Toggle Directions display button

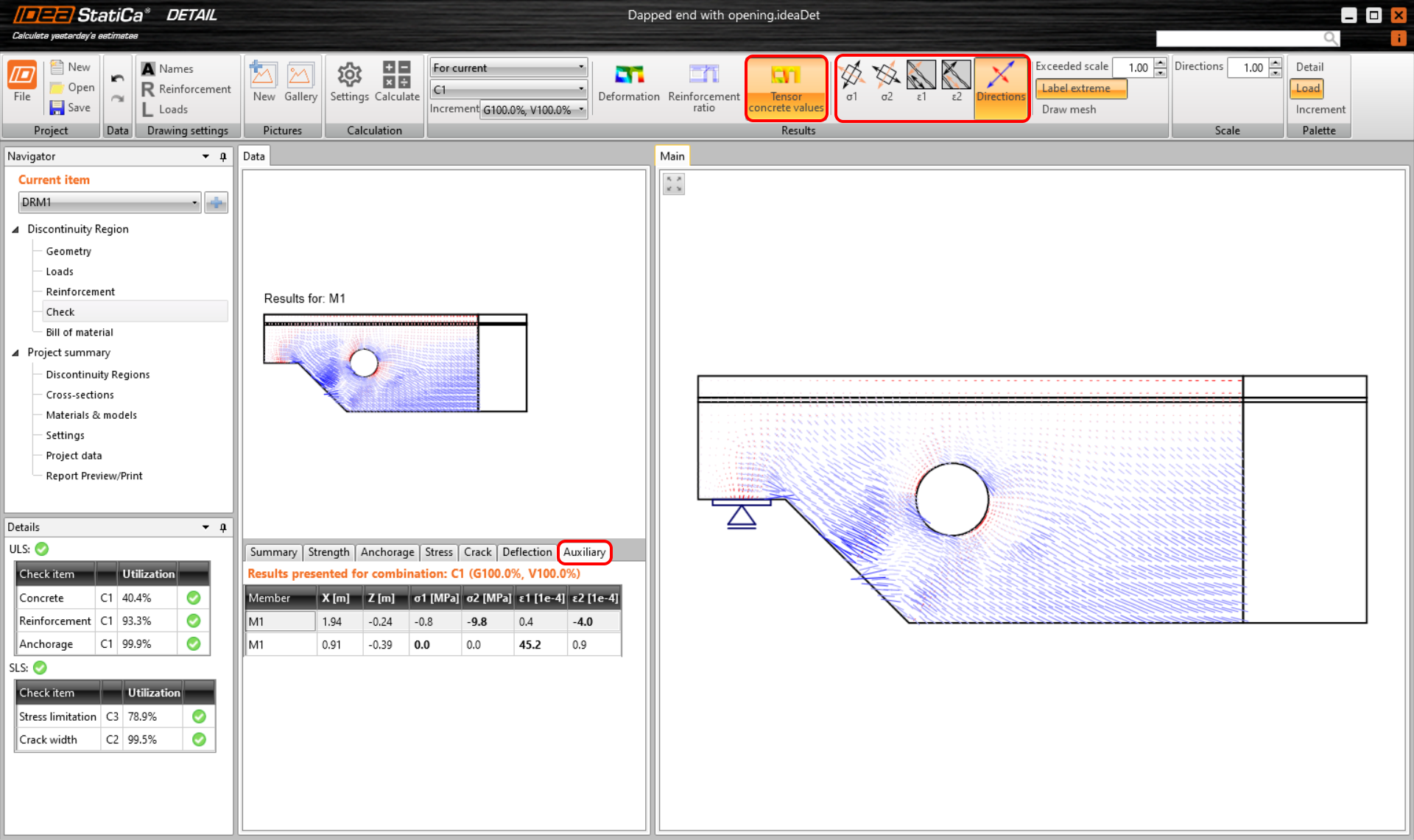point(1000,82)
